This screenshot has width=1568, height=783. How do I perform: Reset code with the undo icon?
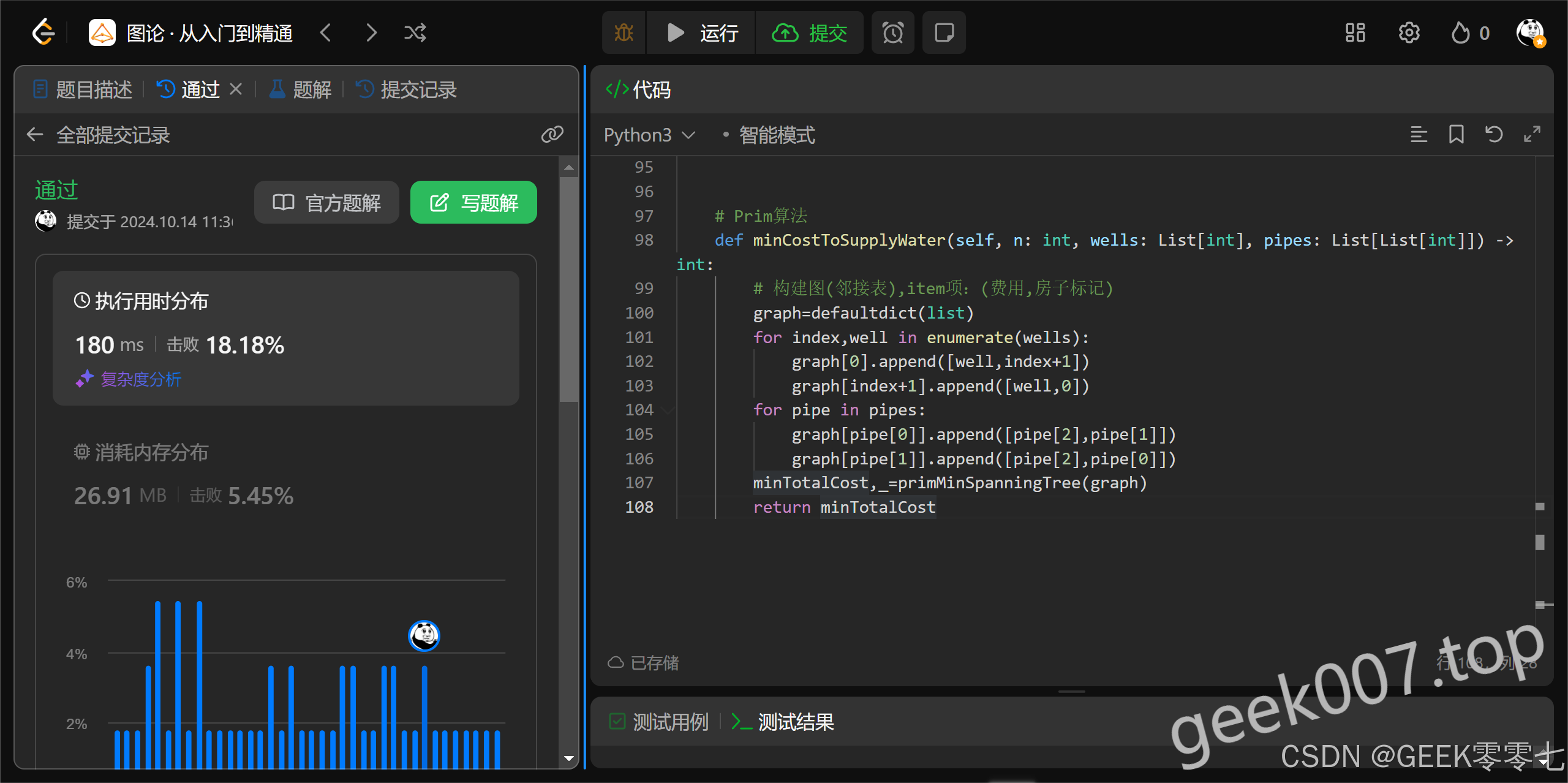coord(1494,134)
